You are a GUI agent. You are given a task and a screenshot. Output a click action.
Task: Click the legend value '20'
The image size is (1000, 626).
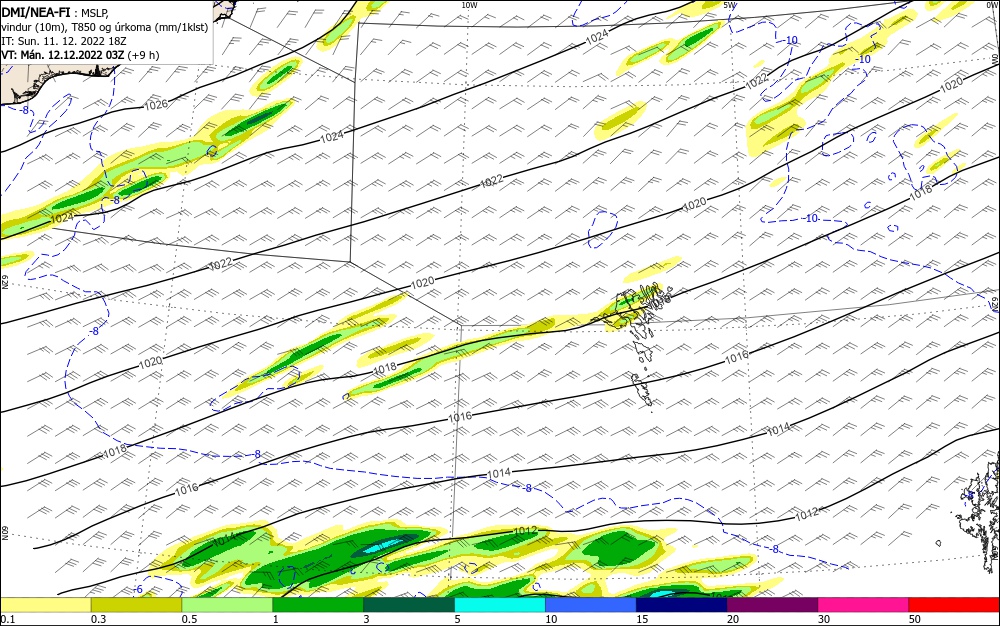tap(733, 619)
